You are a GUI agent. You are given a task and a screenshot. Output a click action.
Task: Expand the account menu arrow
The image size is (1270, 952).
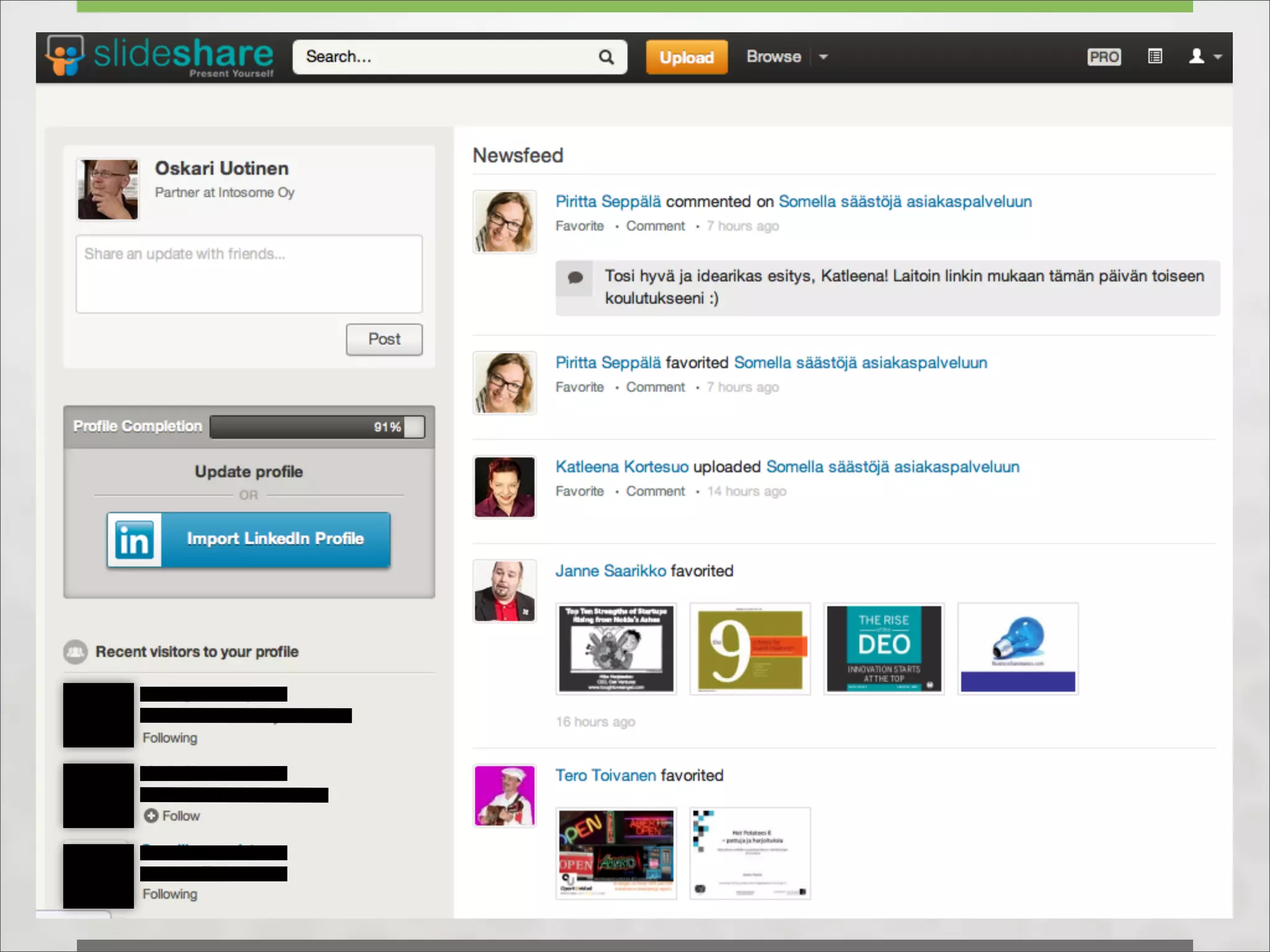coord(1218,57)
